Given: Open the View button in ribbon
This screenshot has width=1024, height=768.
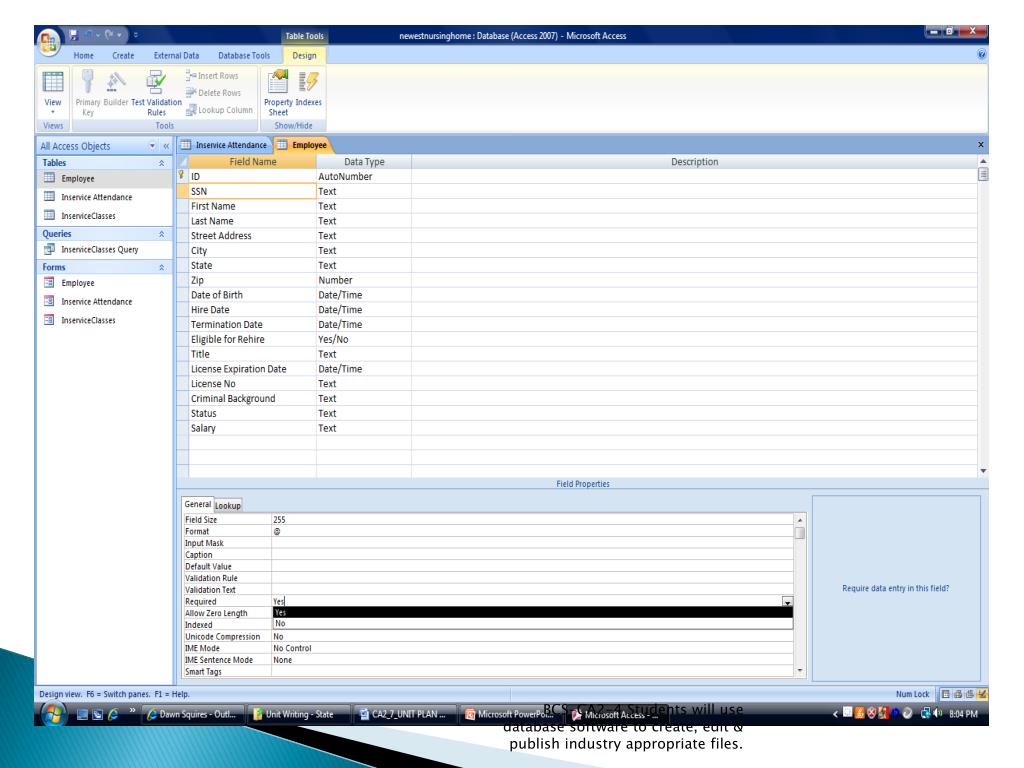Looking at the screenshot, I should 53,91.
